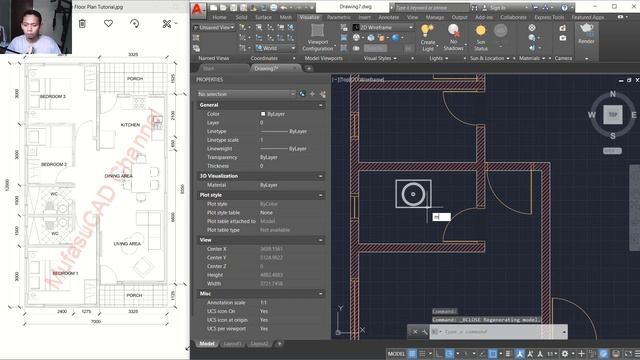Toggle grid display in status bar
The width and height of the screenshot is (640, 360).
pos(412,353)
